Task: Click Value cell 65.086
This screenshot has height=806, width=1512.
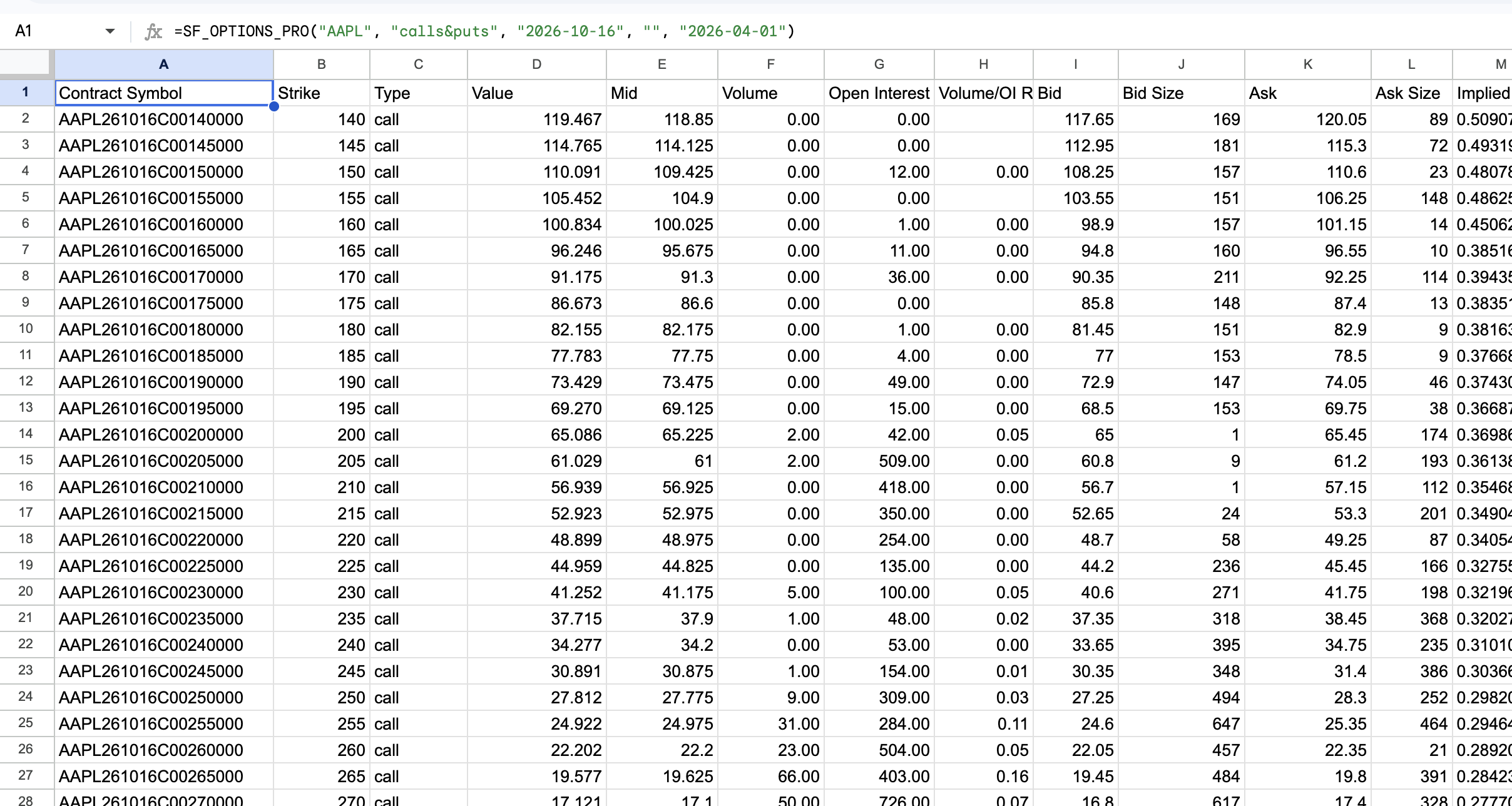Action: click(537, 435)
